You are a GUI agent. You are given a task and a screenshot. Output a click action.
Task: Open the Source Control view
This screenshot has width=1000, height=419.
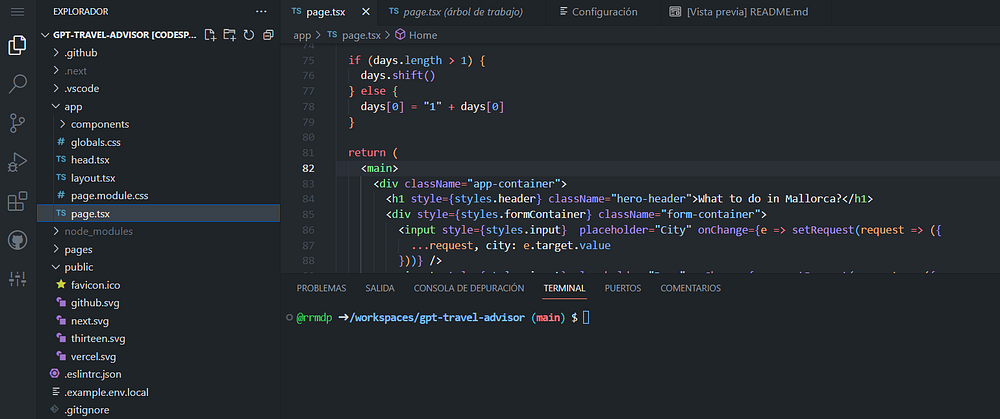17,123
